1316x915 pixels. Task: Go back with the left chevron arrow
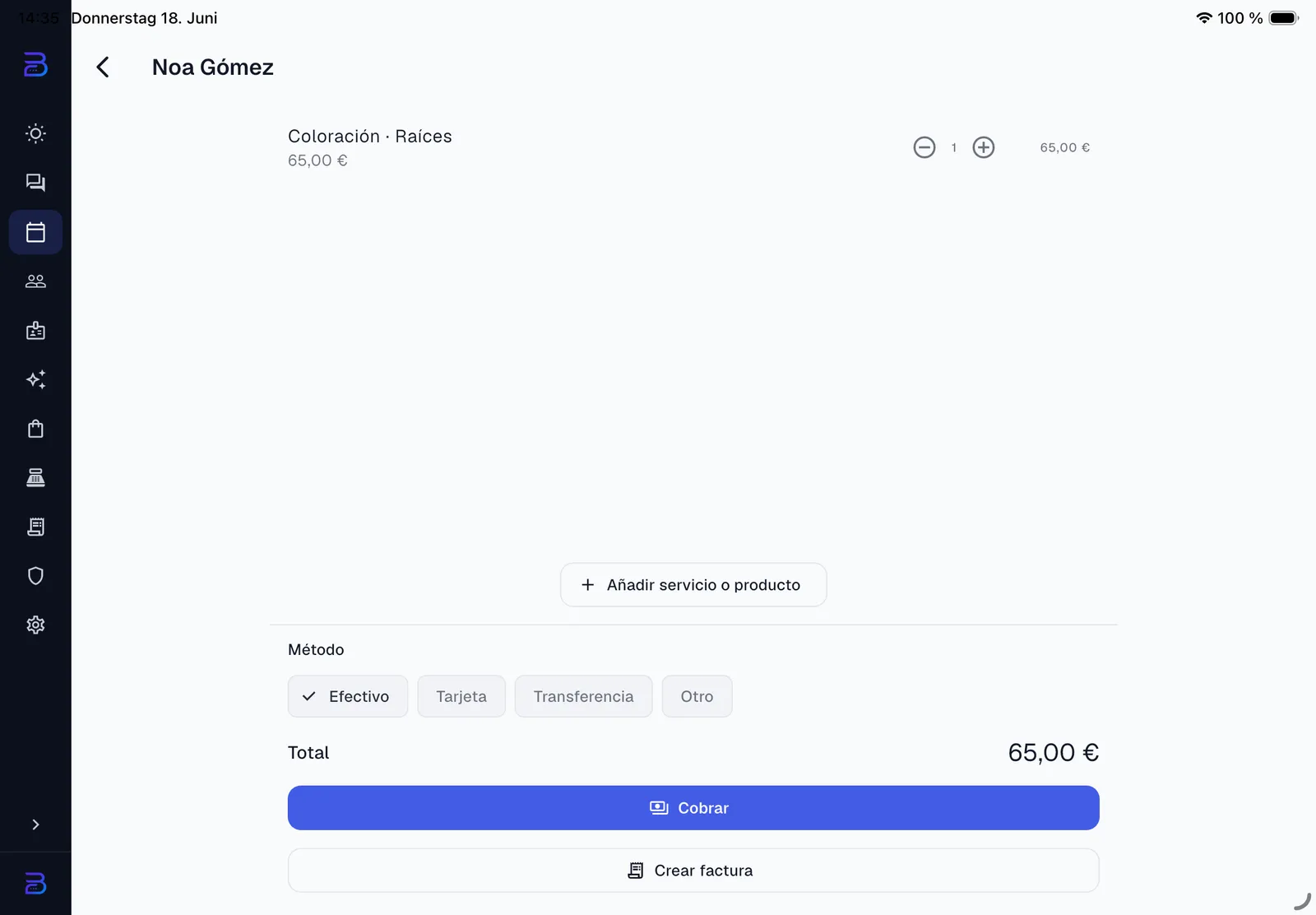(x=103, y=67)
